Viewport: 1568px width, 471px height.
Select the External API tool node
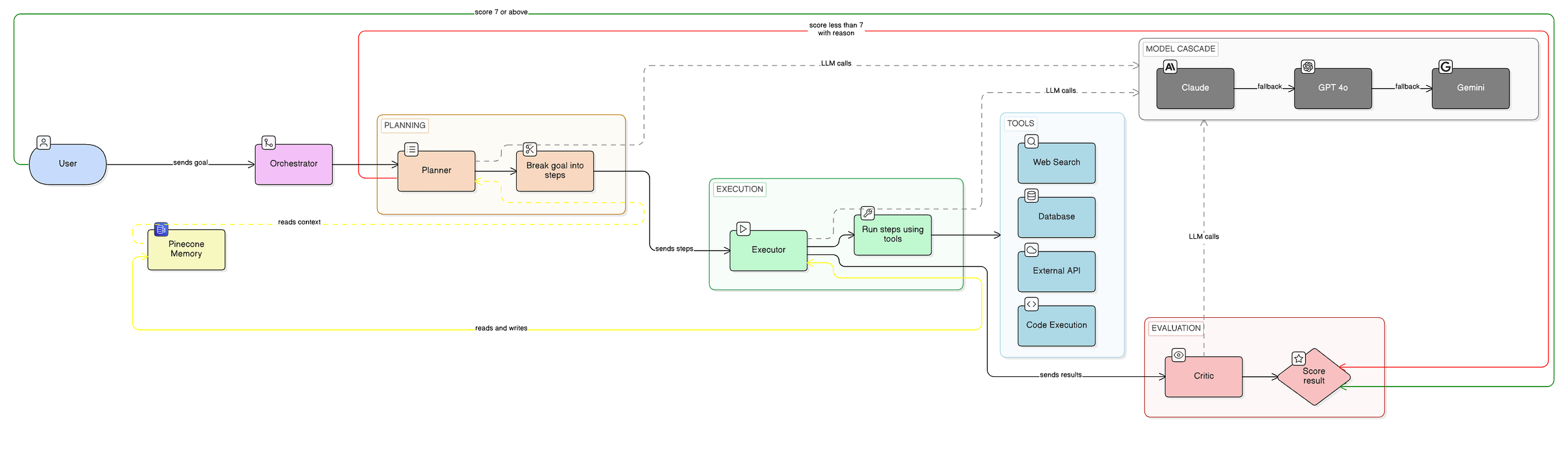1057,271
